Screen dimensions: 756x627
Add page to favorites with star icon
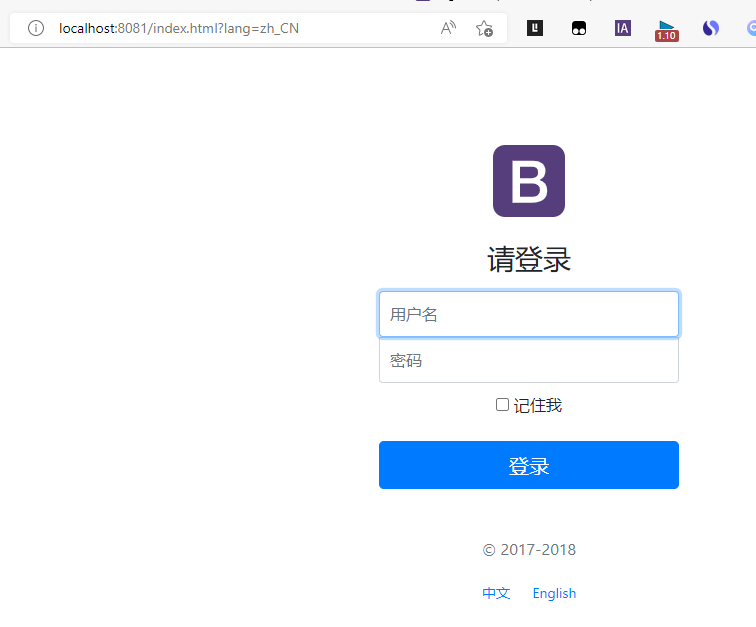point(484,28)
